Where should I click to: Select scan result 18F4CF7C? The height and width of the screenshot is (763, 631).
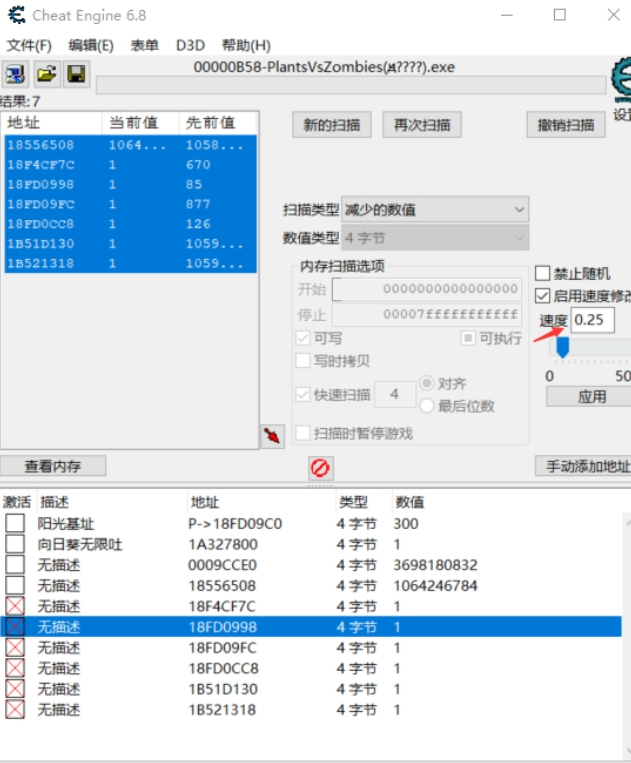[130, 165]
